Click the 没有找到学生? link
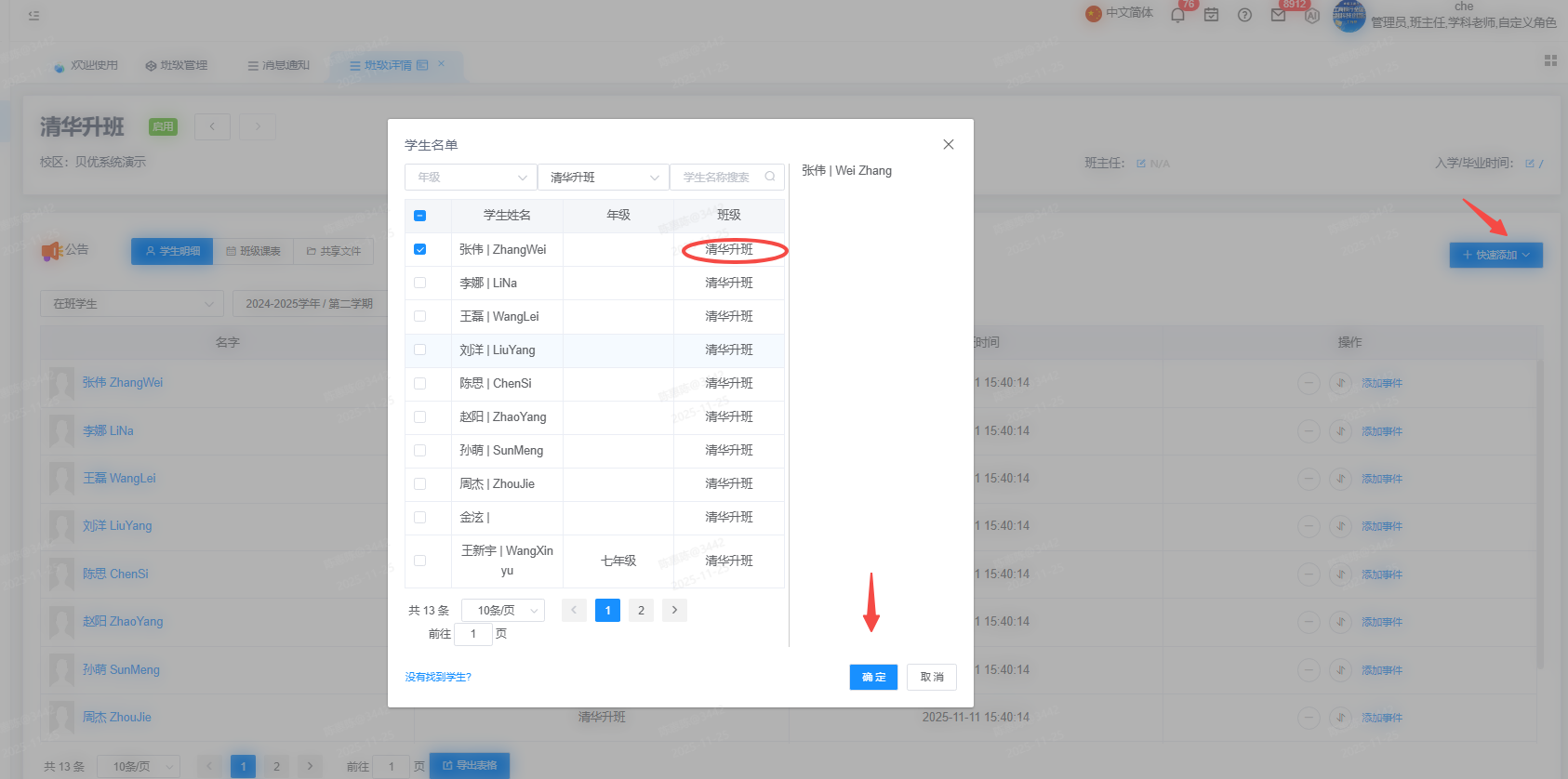Screen dimensions: 1568x779 coord(438,677)
